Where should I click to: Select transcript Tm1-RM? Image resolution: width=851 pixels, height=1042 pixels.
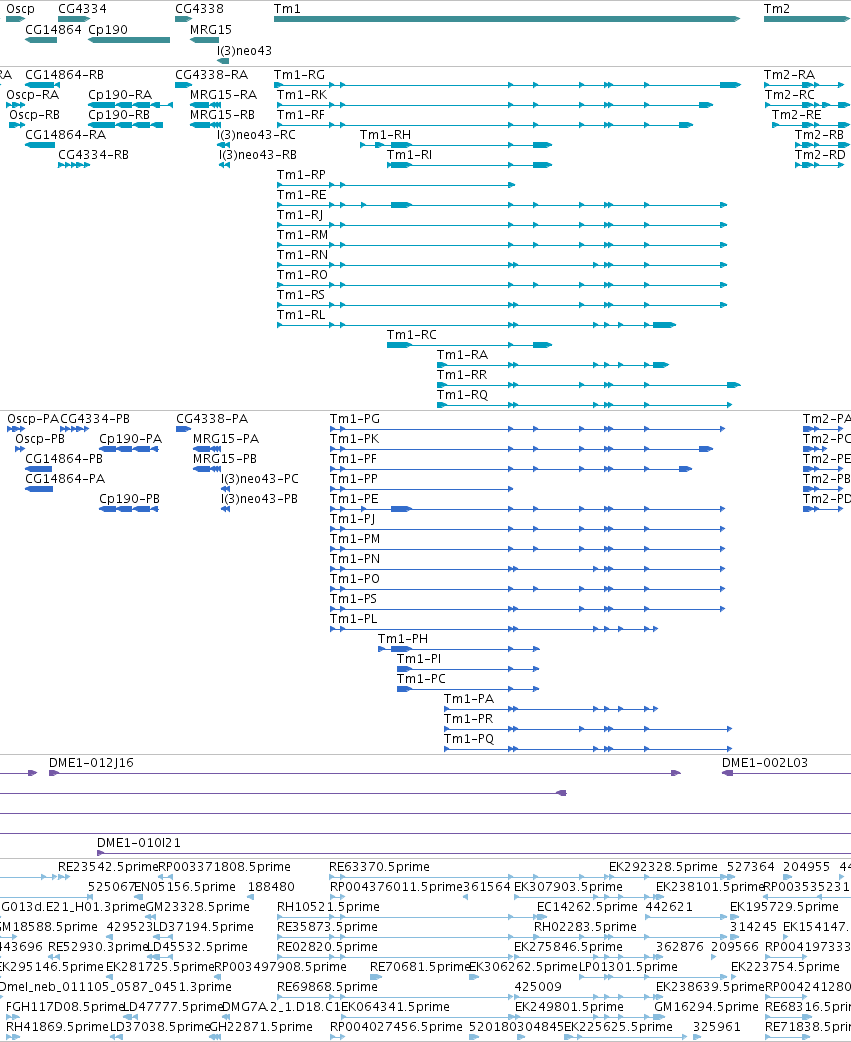click(502, 245)
